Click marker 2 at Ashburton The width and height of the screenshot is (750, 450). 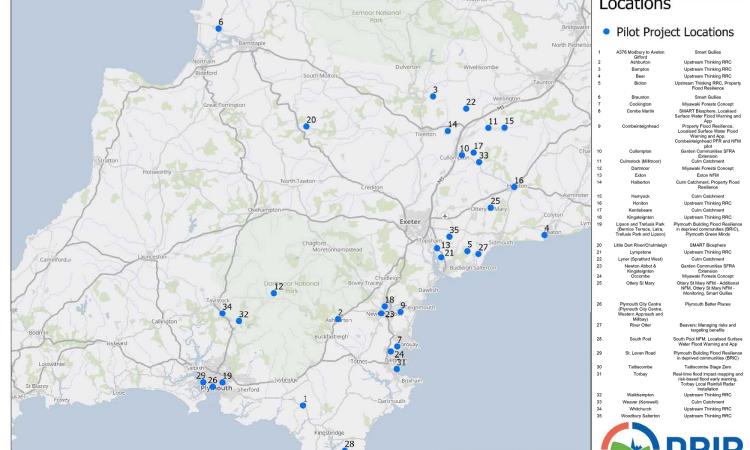click(x=338, y=319)
